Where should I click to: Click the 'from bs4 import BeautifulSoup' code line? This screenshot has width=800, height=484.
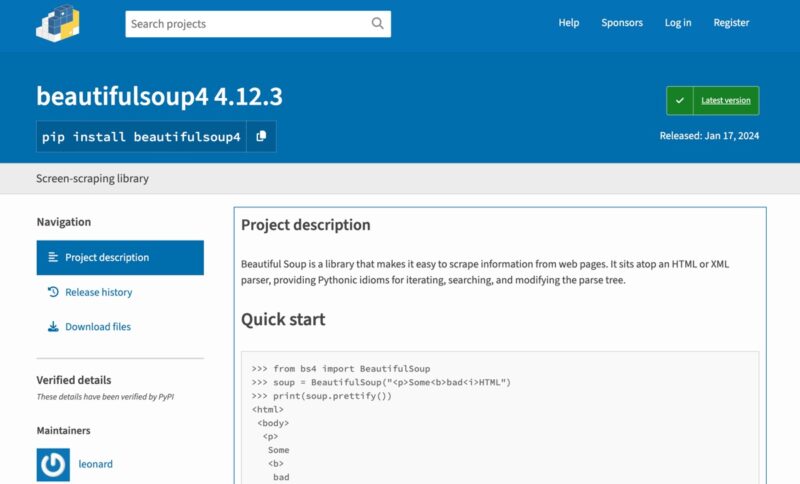[x=341, y=369]
